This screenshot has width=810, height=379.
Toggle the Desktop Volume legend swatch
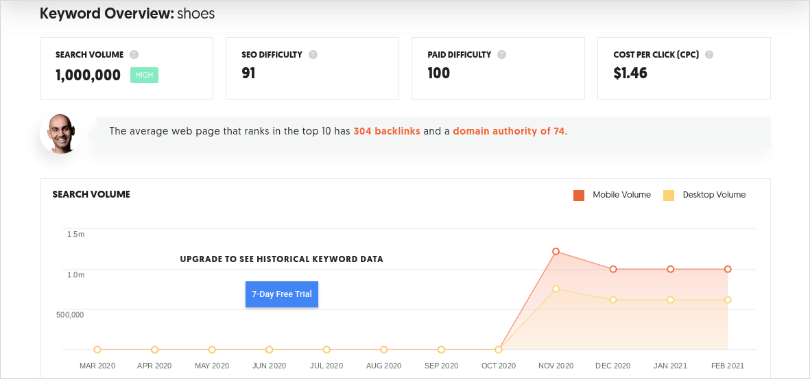pyautogui.click(x=668, y=195)
